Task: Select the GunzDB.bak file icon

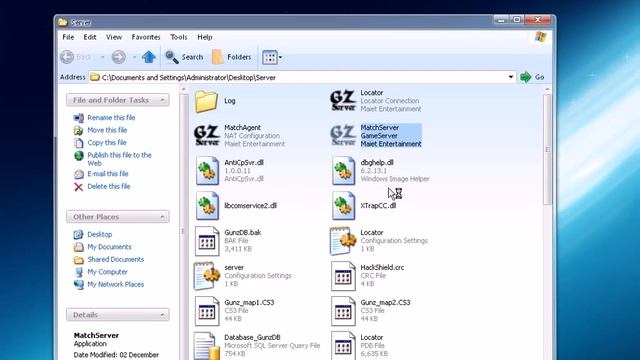Action: pos(207,241)
